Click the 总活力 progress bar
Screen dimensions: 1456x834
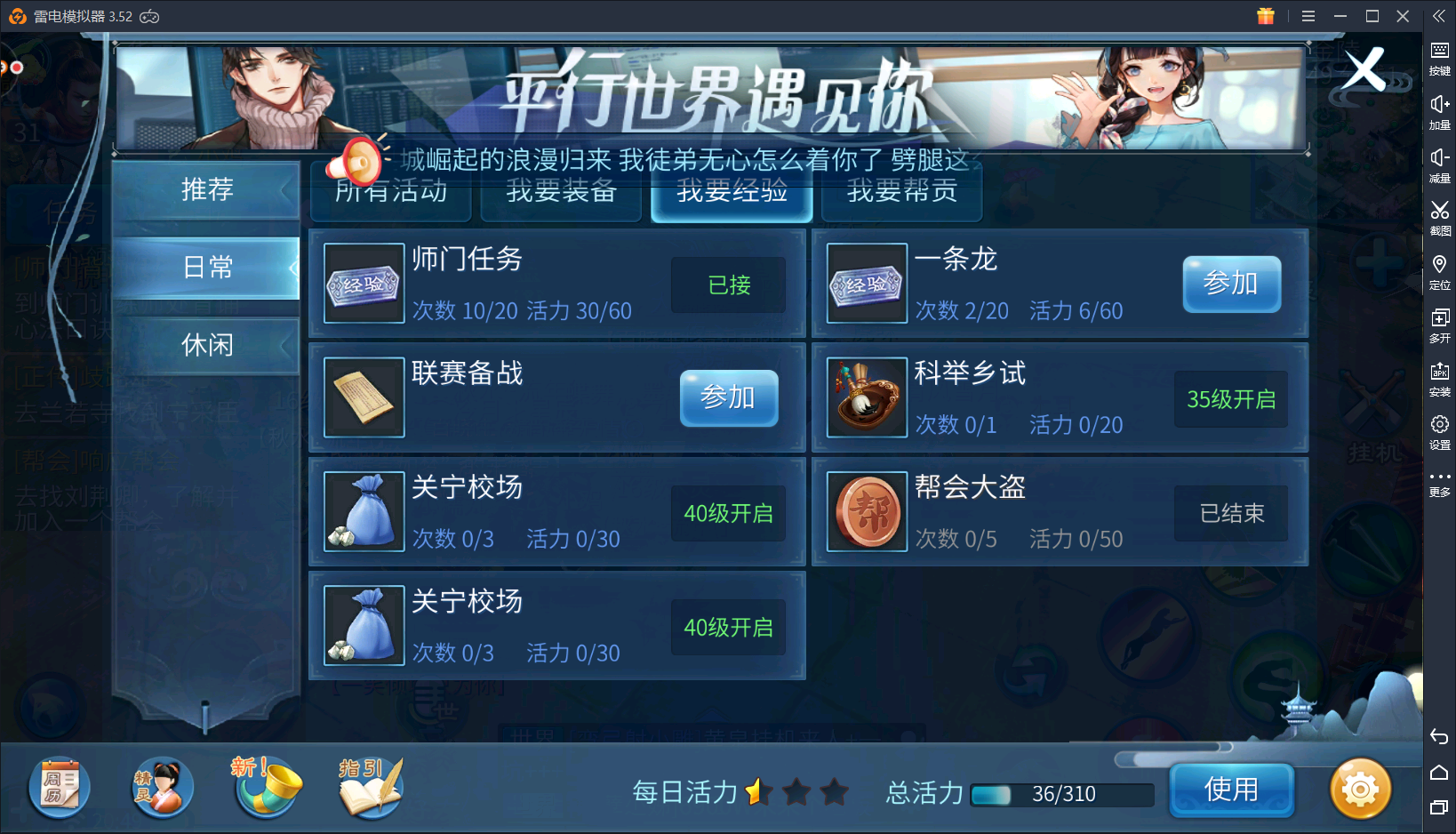pyautogui.click(x=1062, y=794)
